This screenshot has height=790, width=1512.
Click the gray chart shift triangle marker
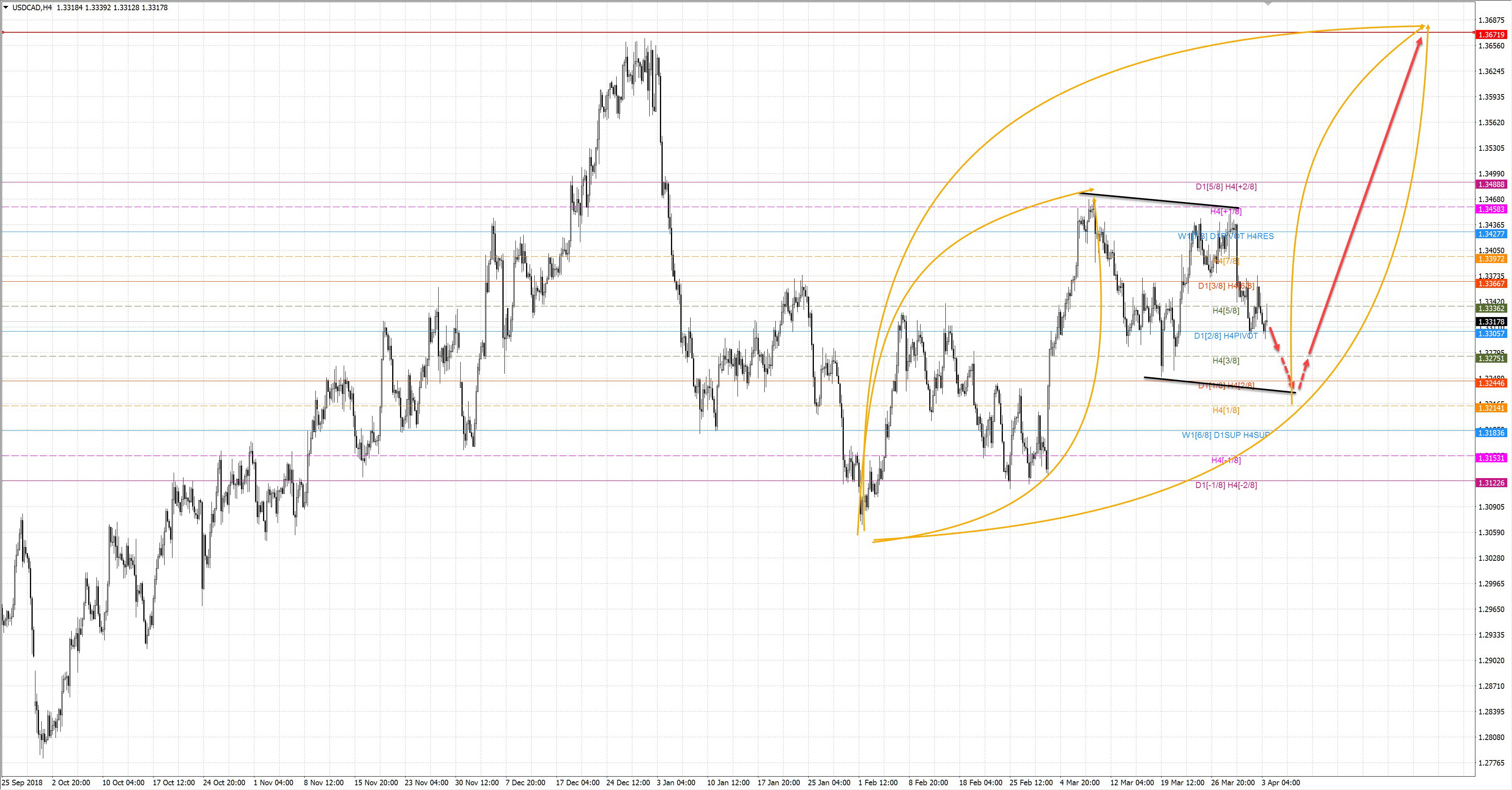[1268, 4]
